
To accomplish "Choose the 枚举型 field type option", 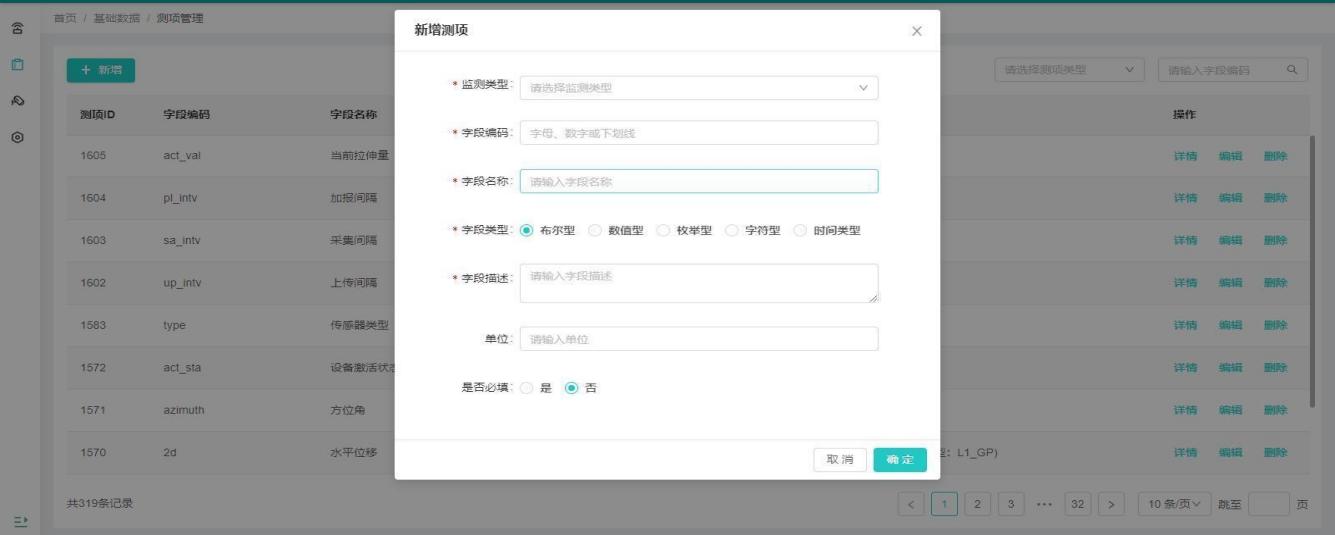I will (663, 230).
